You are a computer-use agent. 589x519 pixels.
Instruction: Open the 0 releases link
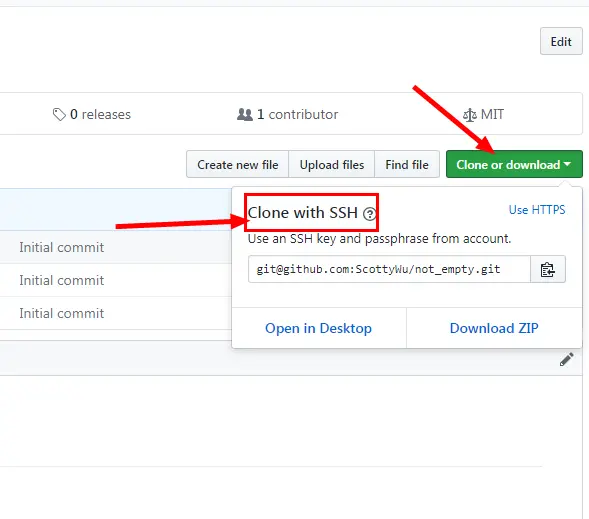tap(92, 114)
